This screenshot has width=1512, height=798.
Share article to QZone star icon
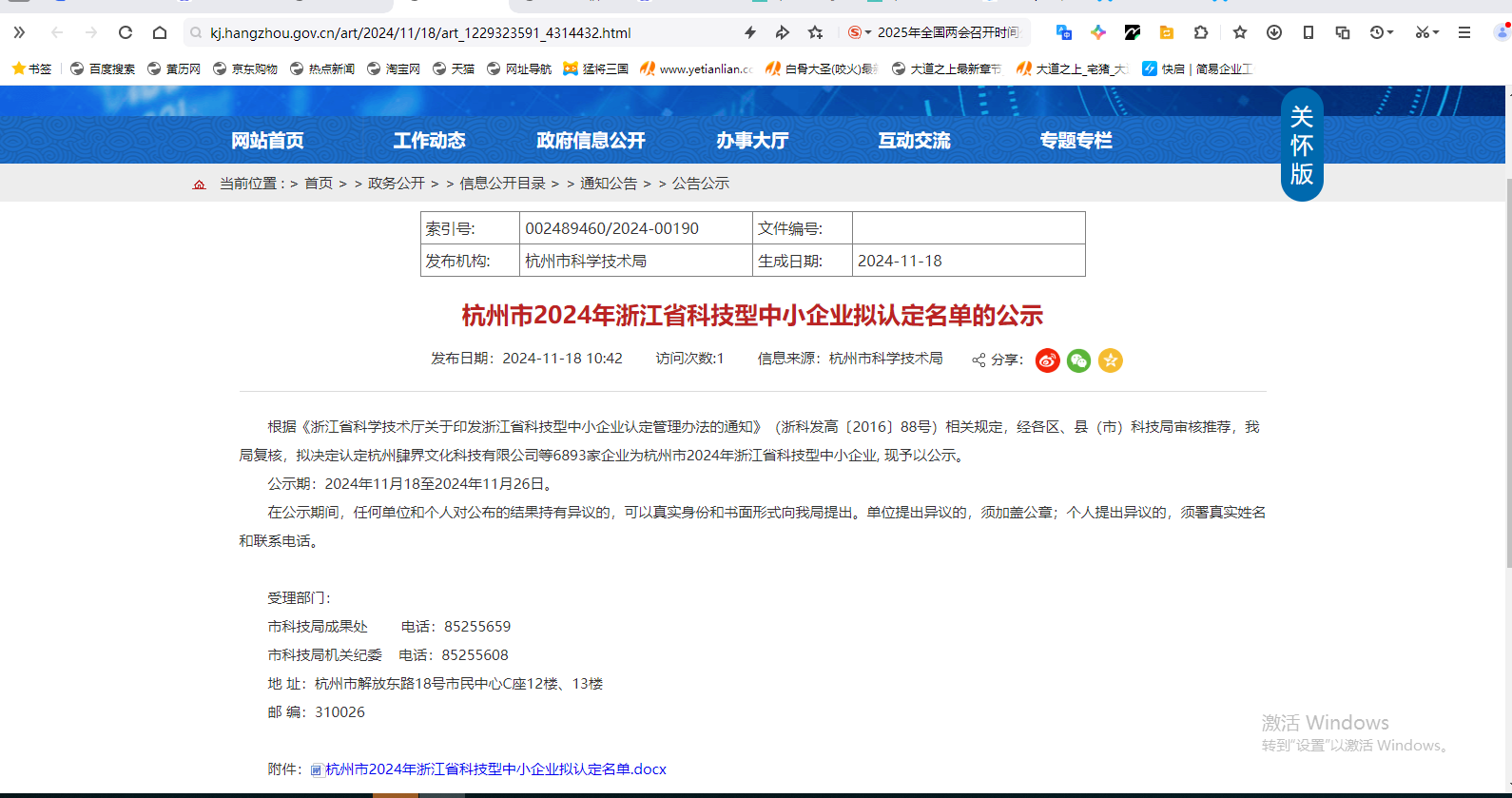pyautogui.click(x=1110, y=360)
